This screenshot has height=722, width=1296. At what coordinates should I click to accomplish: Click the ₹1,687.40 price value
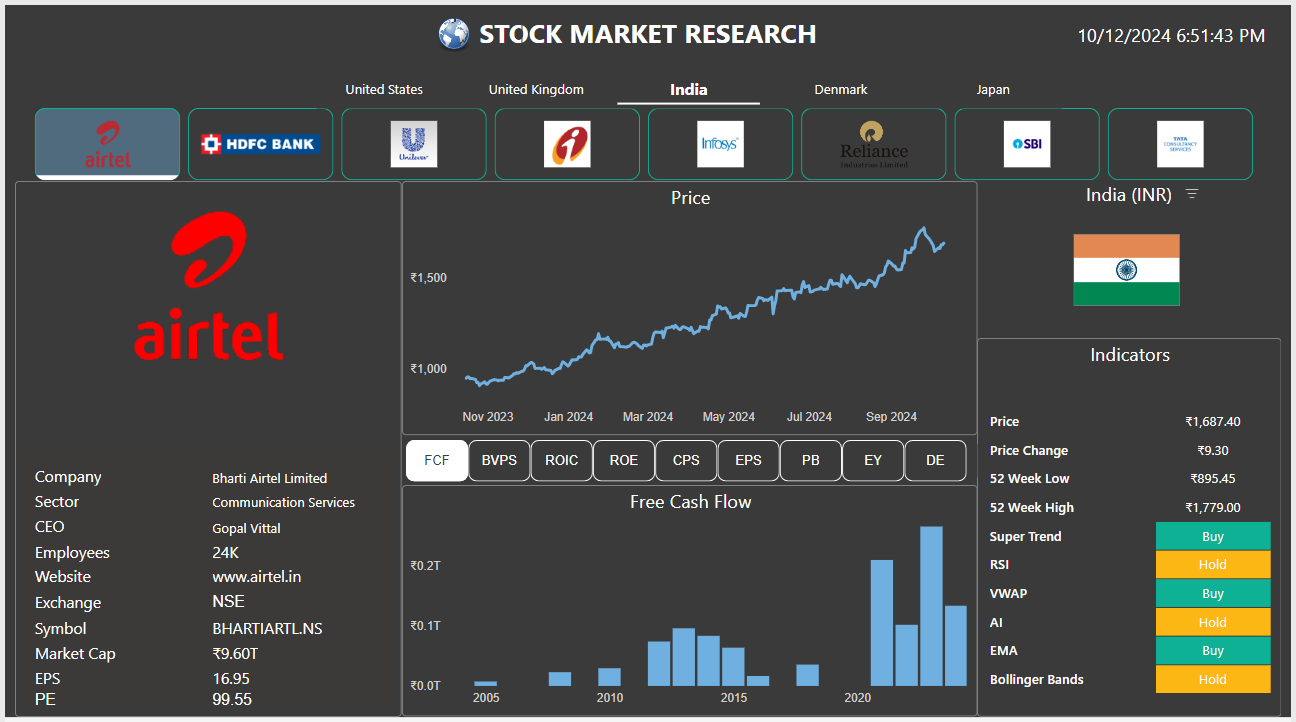point(1213,422)
